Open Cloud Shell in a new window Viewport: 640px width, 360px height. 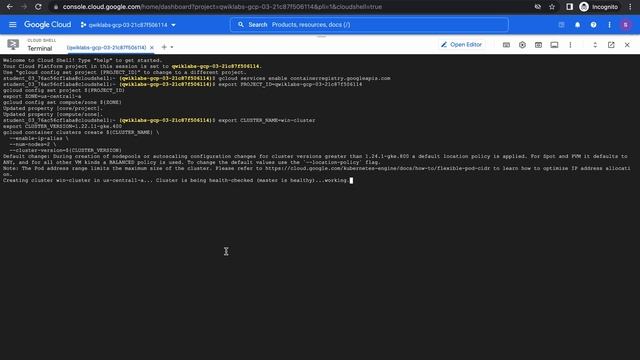[x=611, y=45]
